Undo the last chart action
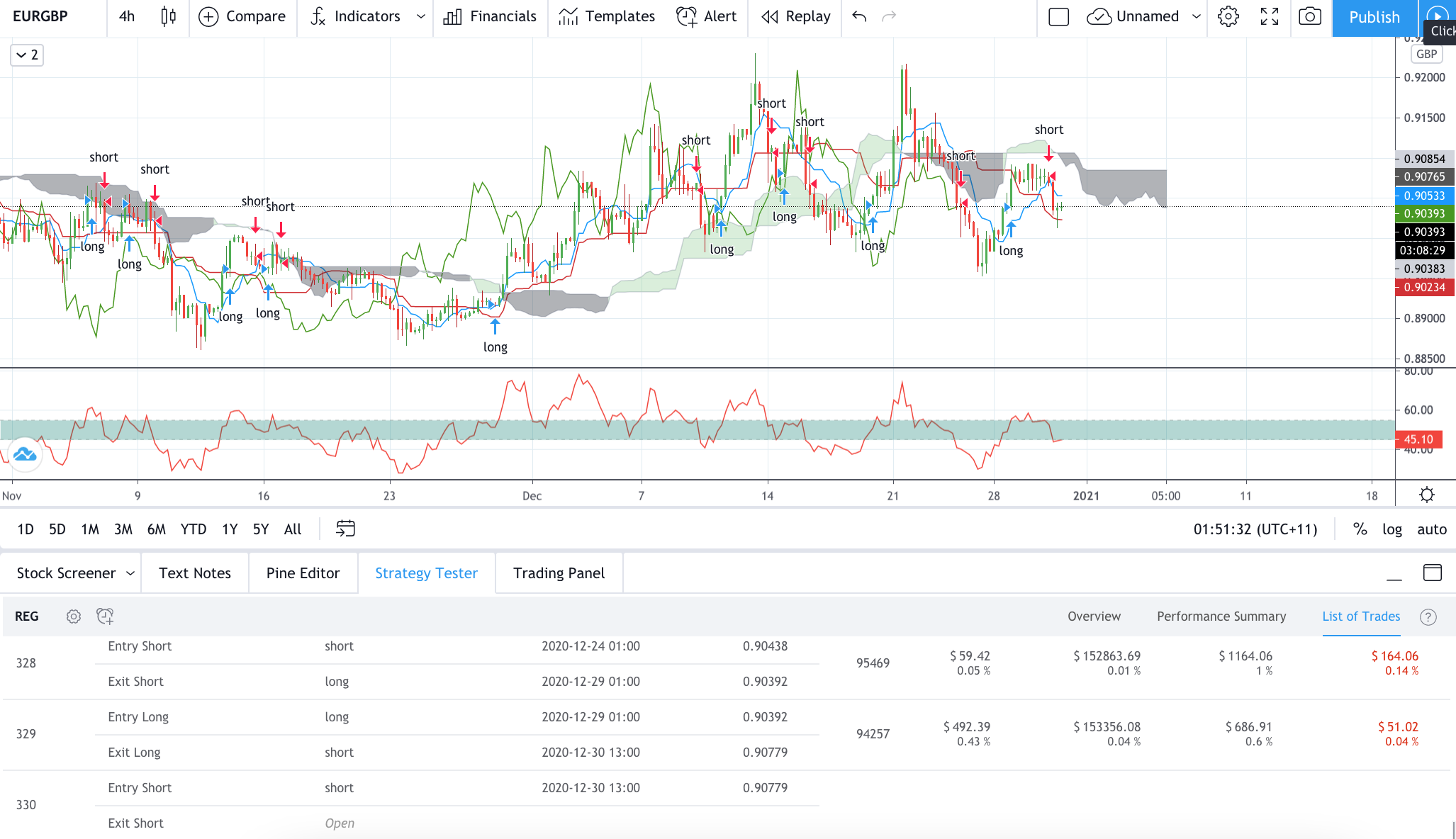Image resolution: width=1456 pixels, height=839 pixels. 859,16
